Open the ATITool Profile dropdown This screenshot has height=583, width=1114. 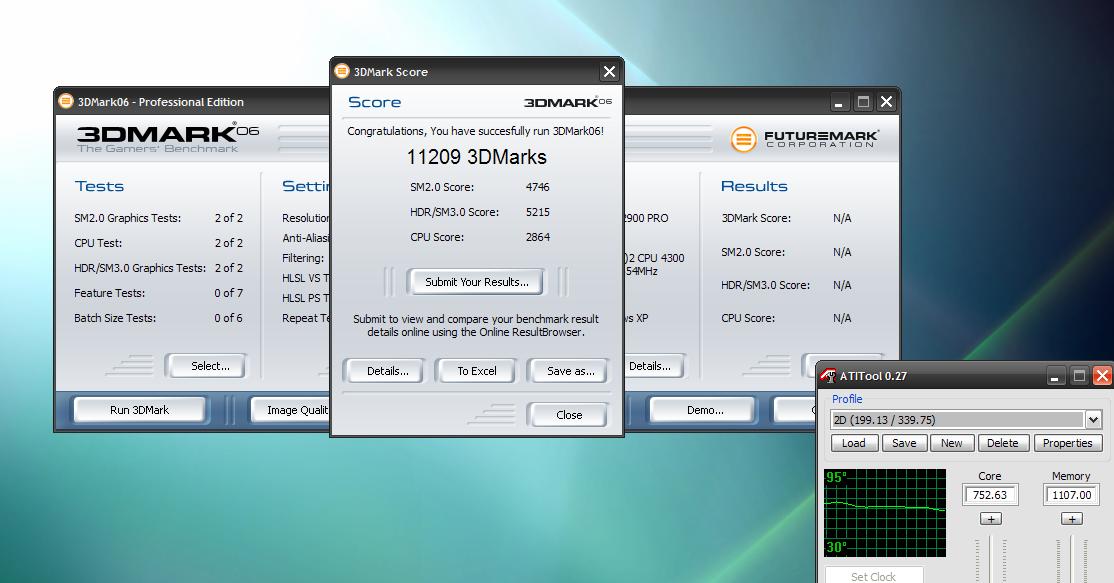point(1093,420)
